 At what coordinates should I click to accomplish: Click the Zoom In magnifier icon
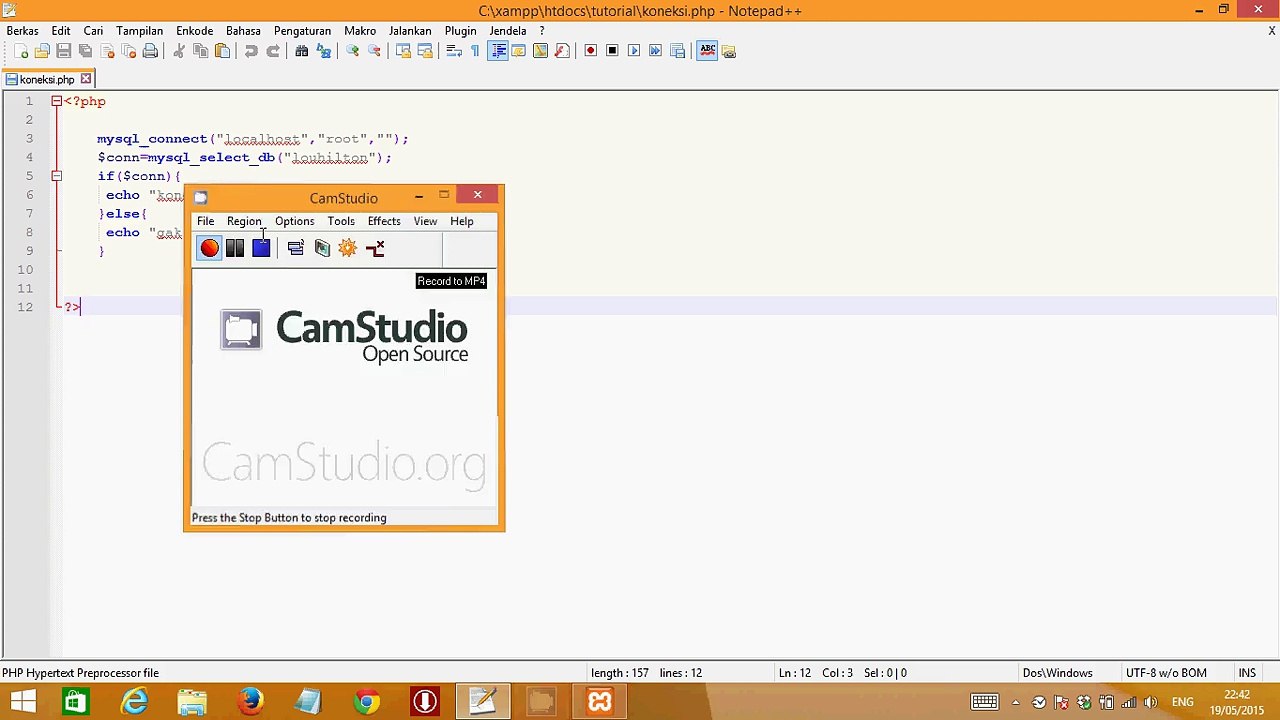[x=352, y=51]
